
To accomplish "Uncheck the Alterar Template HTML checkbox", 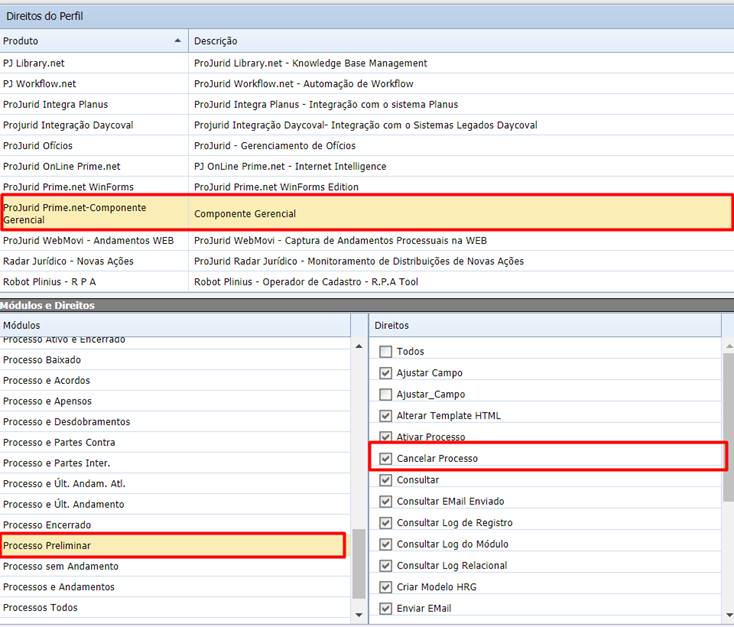I will (385, 416).
